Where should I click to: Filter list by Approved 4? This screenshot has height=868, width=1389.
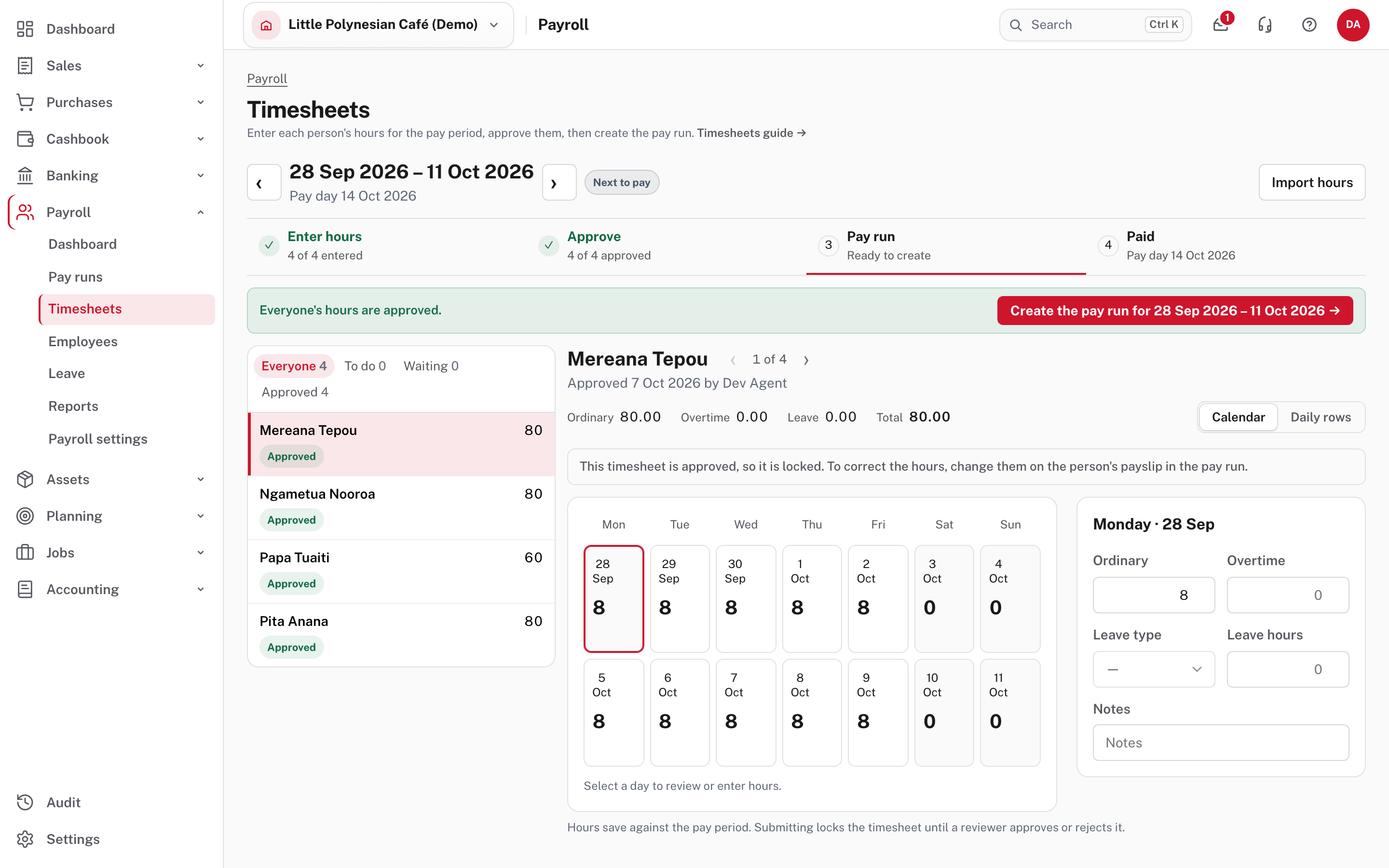295,392
